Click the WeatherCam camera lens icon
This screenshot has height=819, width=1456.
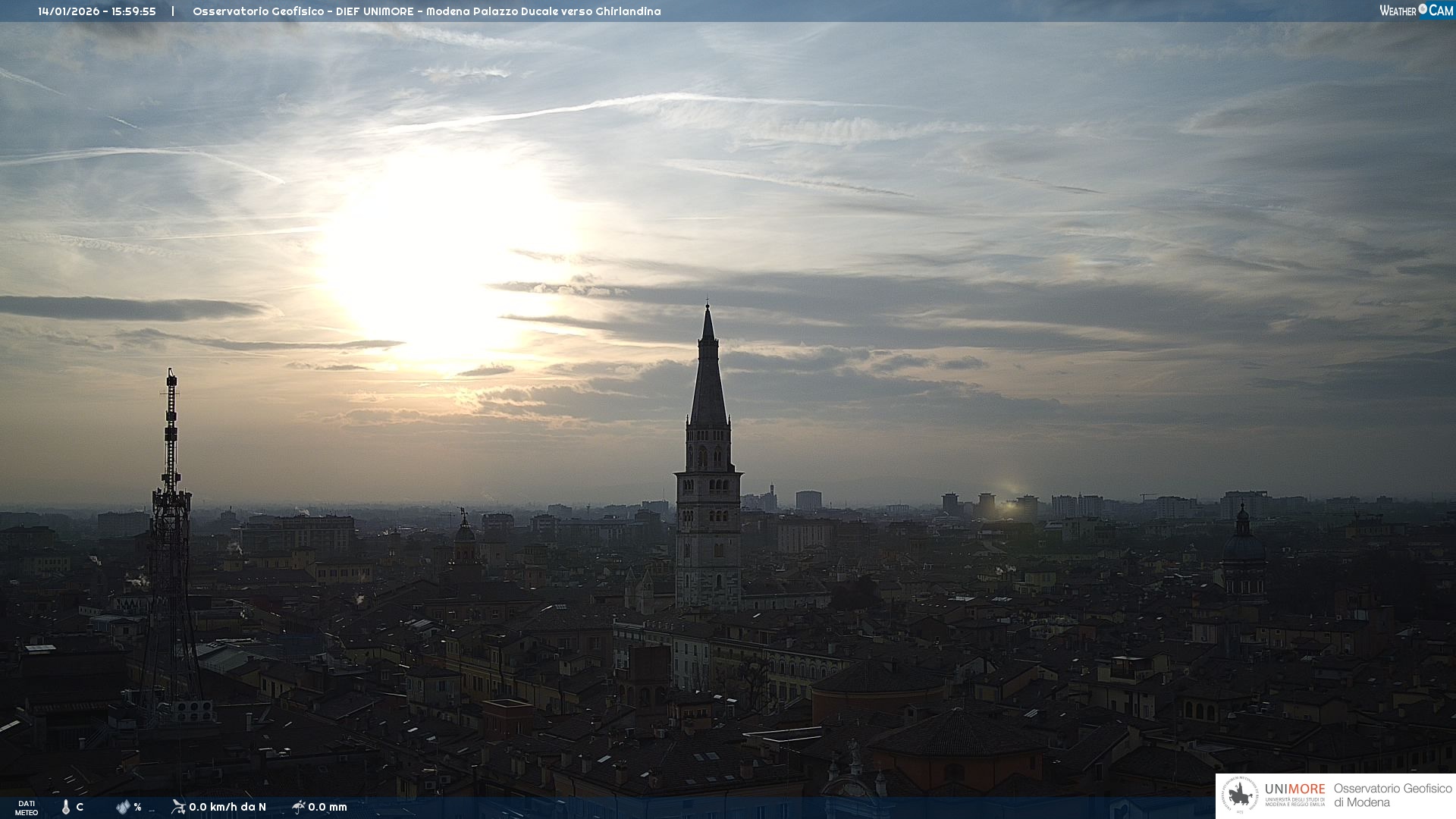point(1423,9)
